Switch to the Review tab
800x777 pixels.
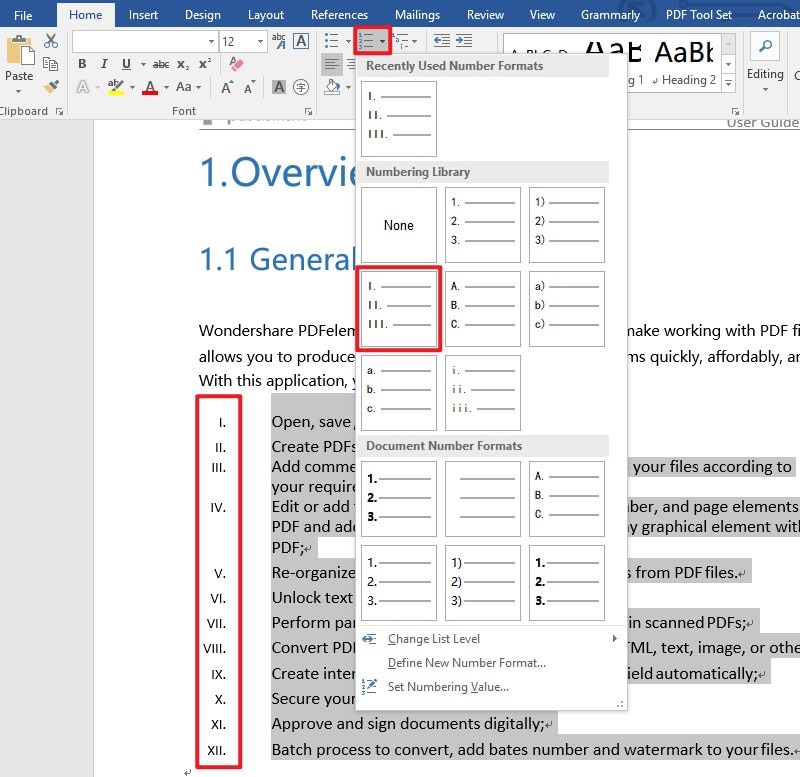[x=485, y=15]
